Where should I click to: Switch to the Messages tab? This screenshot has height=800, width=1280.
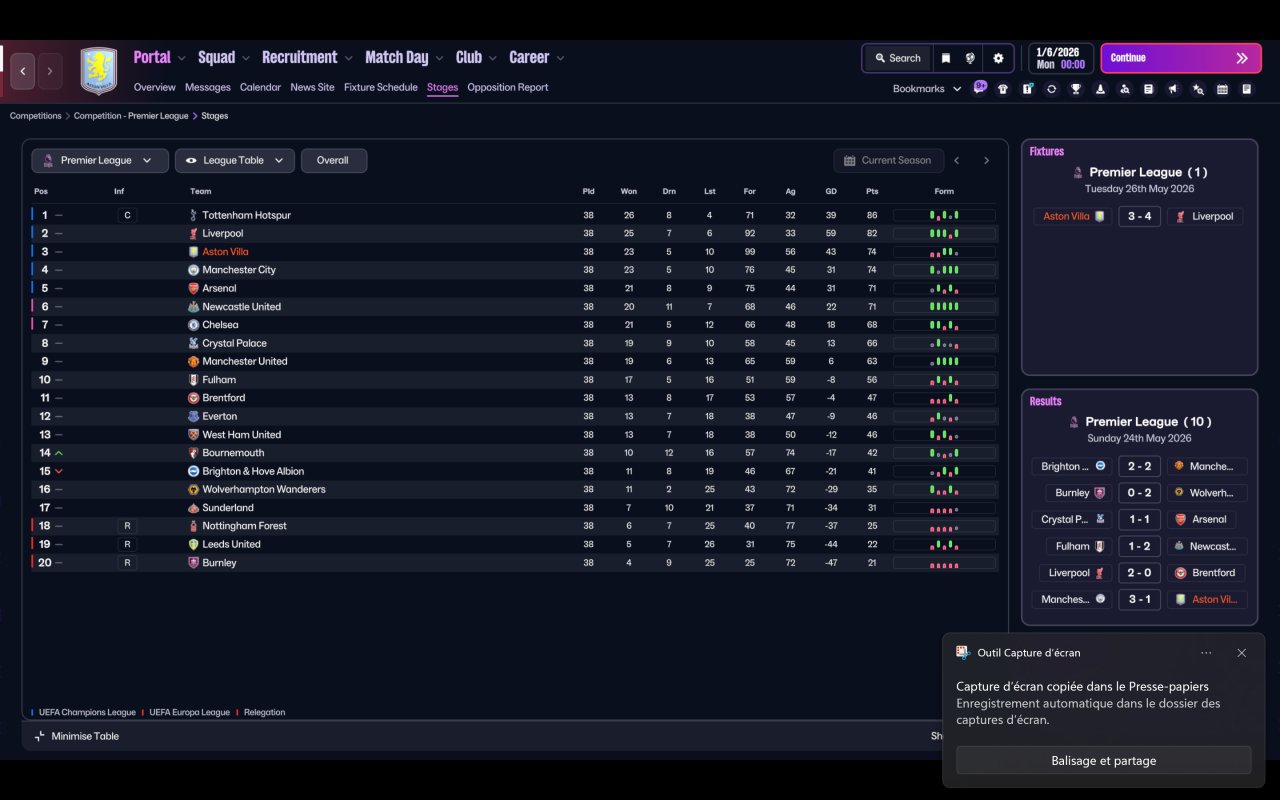pyautogui.click(x=208, y=87)
